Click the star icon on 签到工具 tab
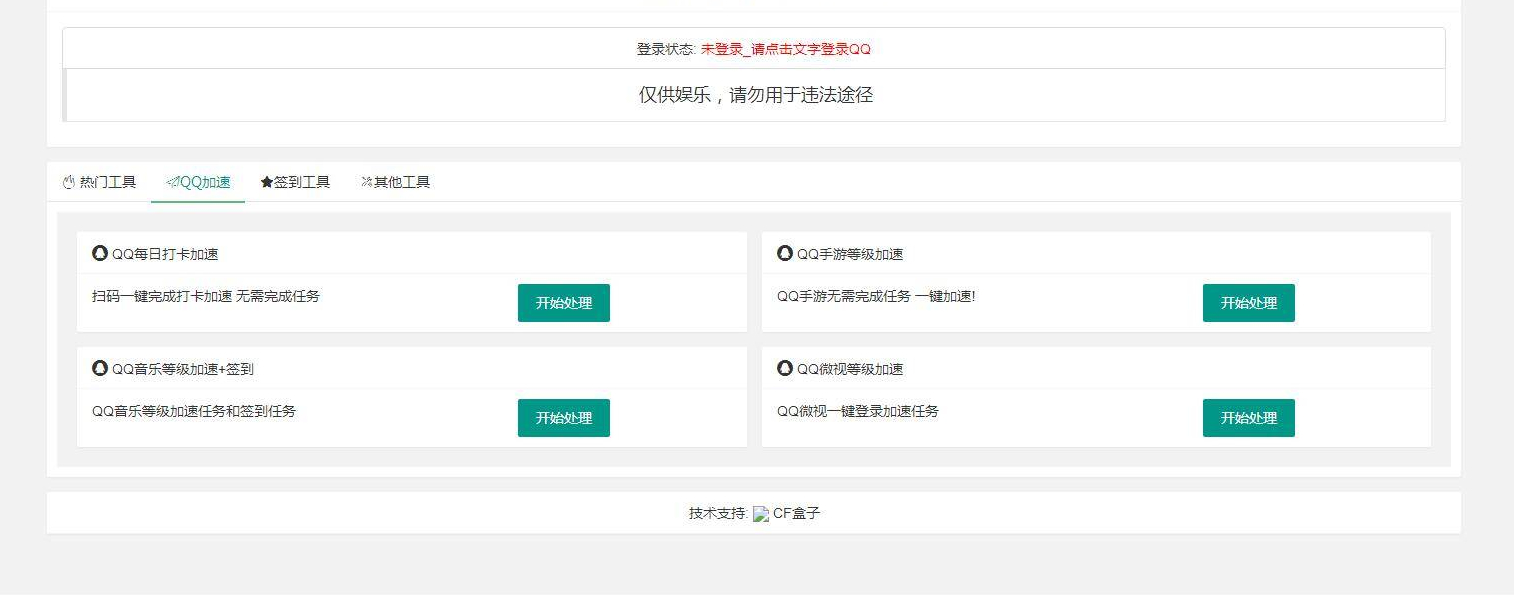 click(x=267, y=182)
